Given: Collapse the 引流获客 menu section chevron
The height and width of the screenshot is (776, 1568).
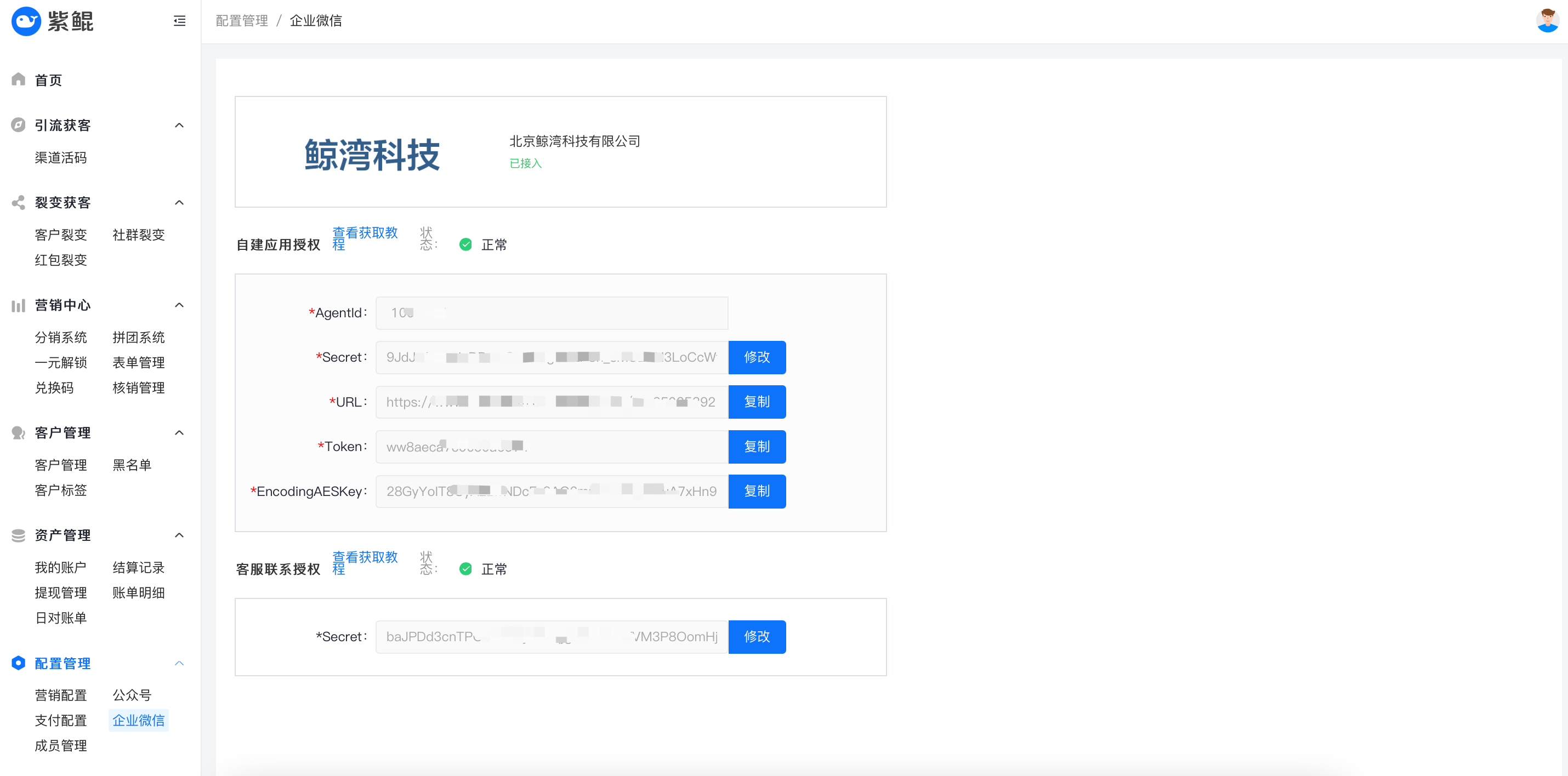Looking at the screenshot, I should click(179, 125).
